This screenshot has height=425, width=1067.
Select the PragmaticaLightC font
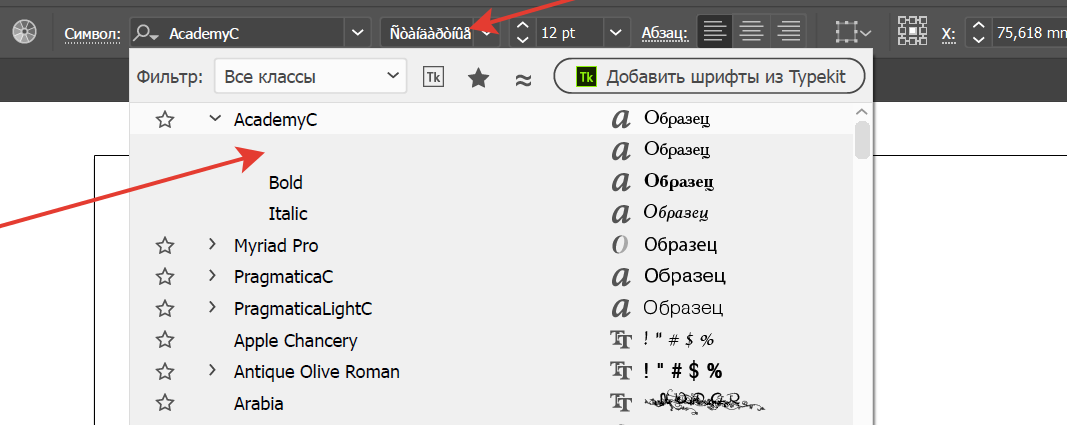click(303, 309)
